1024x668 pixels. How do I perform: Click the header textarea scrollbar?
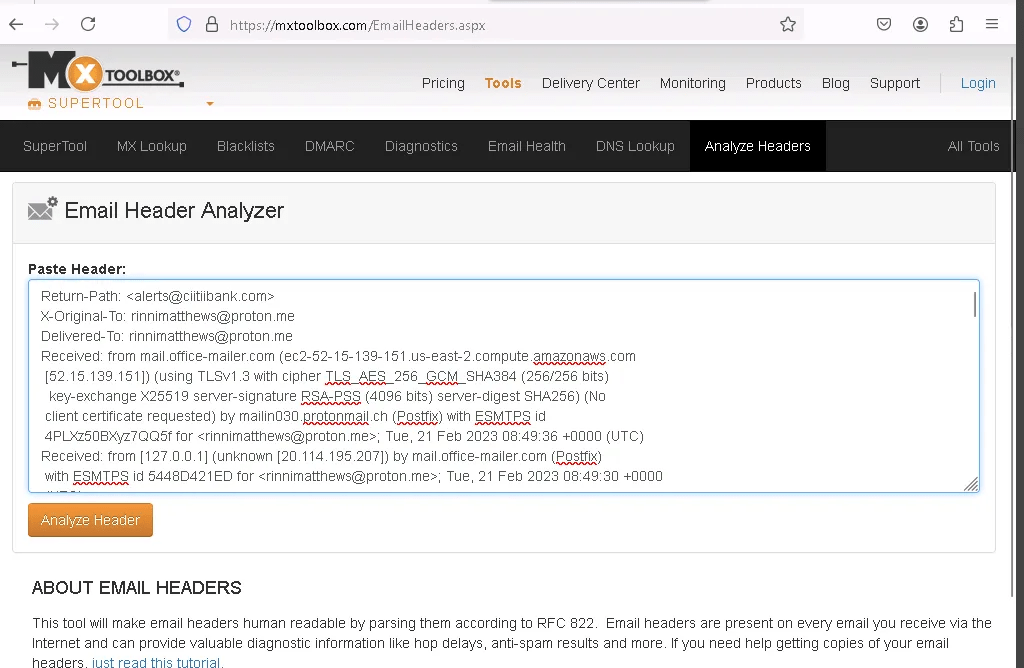pos(974,305)
